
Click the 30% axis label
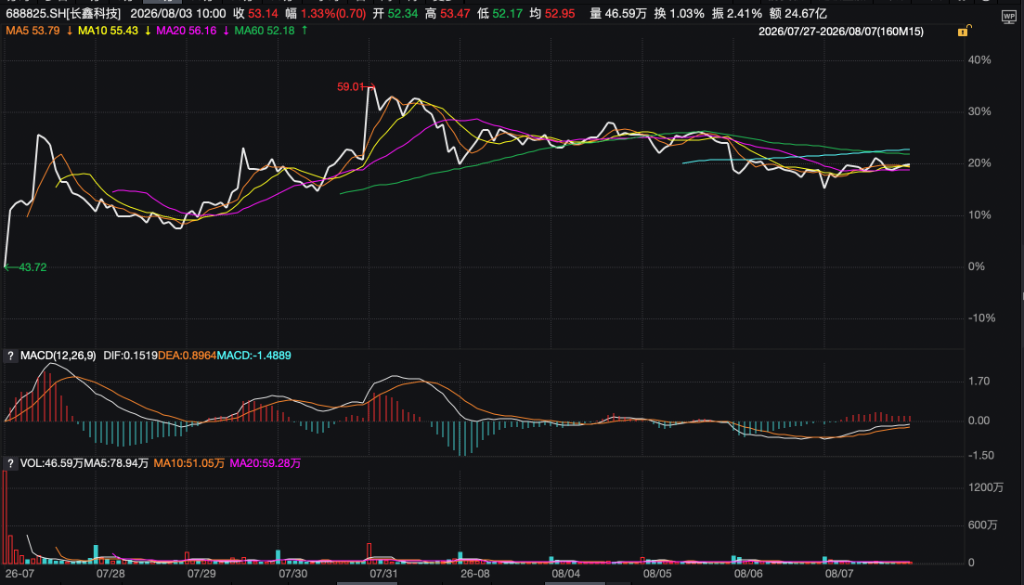tap(979, 112)
